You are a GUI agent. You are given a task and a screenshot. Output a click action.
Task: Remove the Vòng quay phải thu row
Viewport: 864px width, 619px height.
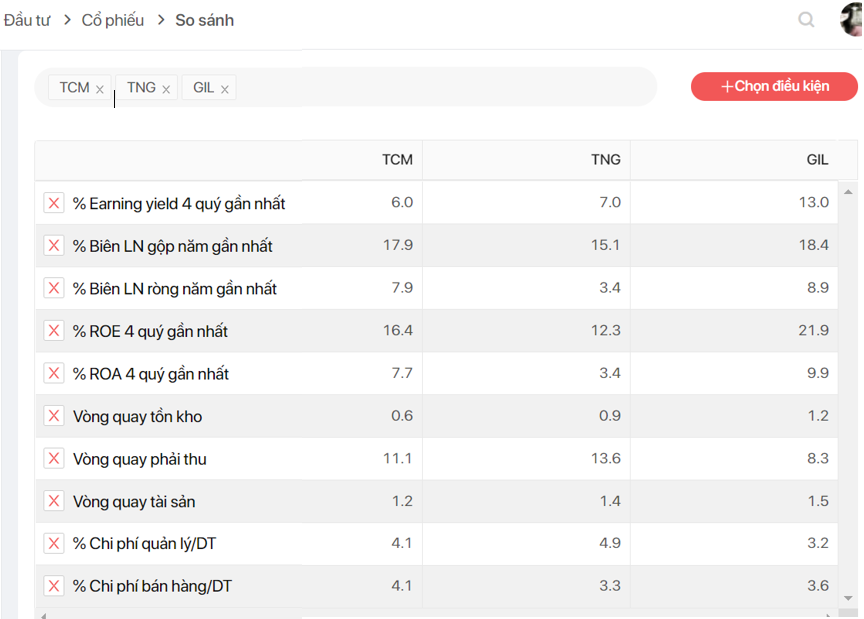tap(54, 459)
